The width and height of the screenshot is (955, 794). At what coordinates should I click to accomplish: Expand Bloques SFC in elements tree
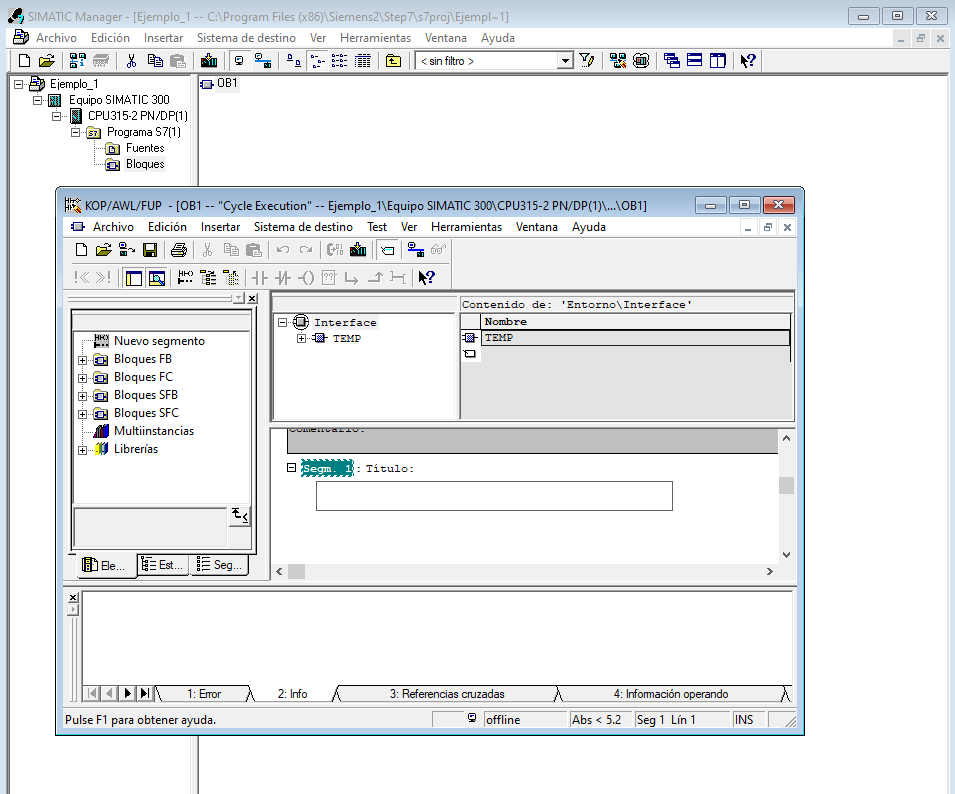click(x=82, y=414)
